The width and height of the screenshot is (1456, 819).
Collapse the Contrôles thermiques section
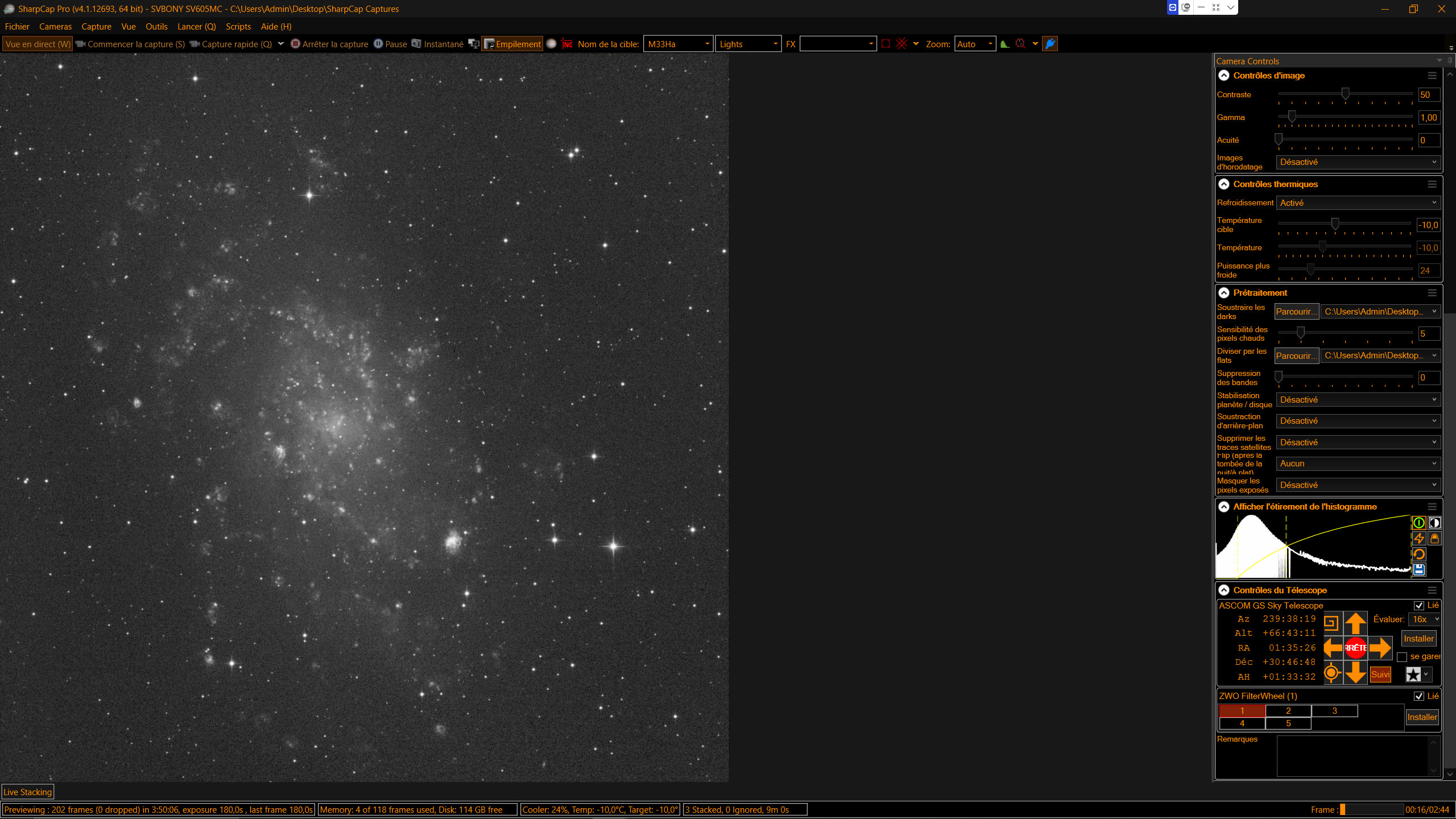(1224, 184)
